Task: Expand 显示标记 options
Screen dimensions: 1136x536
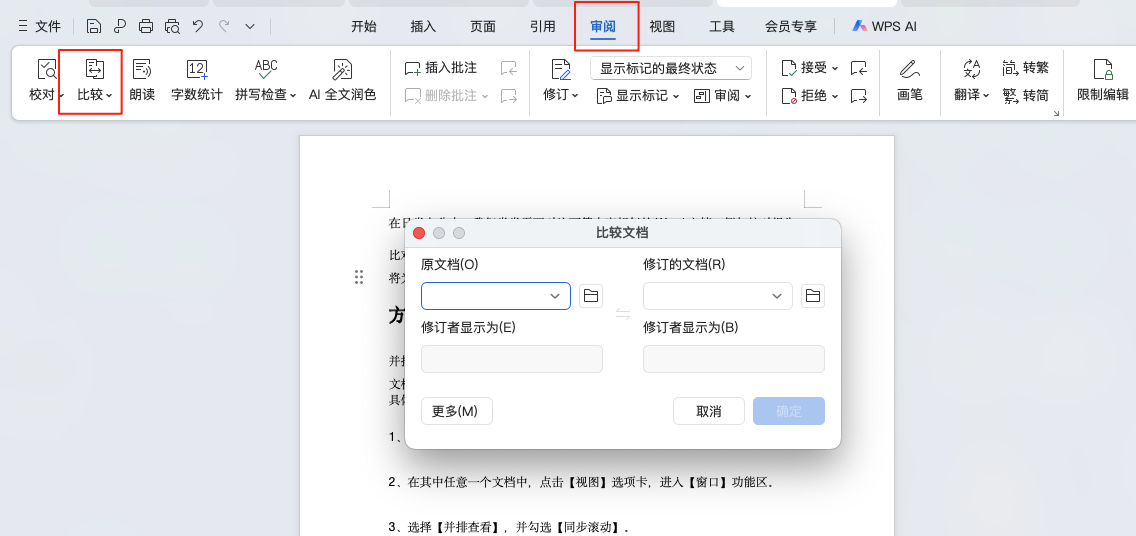Action: pyautogui.click(x=638, y=96)
